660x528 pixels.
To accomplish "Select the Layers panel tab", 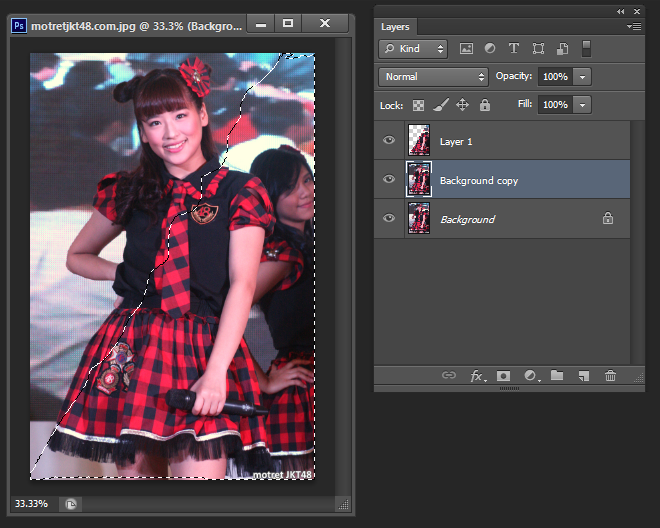I will tap(395, 27).
